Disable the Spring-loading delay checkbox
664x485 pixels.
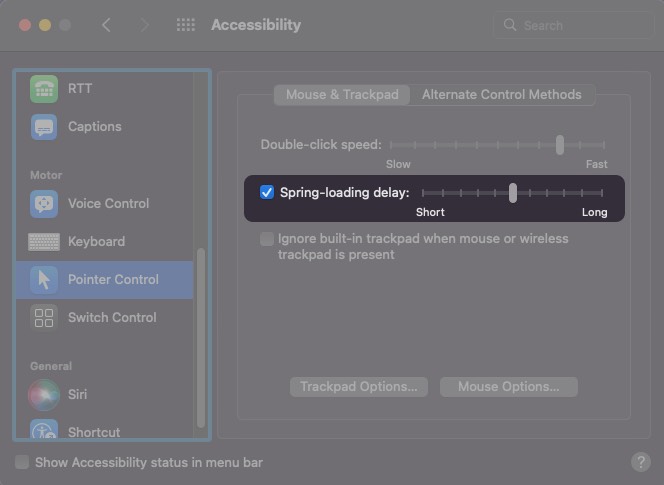pos(267,192)
